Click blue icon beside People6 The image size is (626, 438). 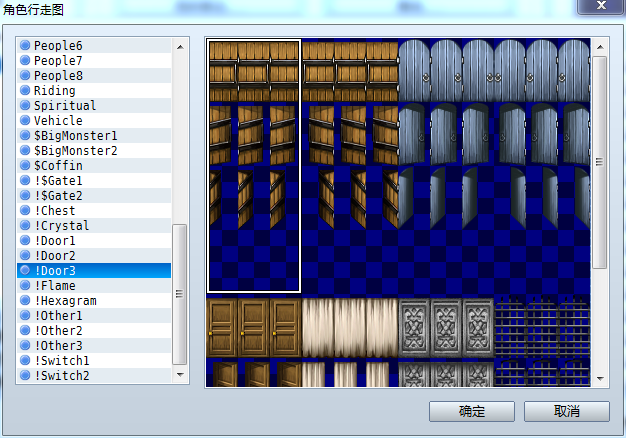(25, 45)
